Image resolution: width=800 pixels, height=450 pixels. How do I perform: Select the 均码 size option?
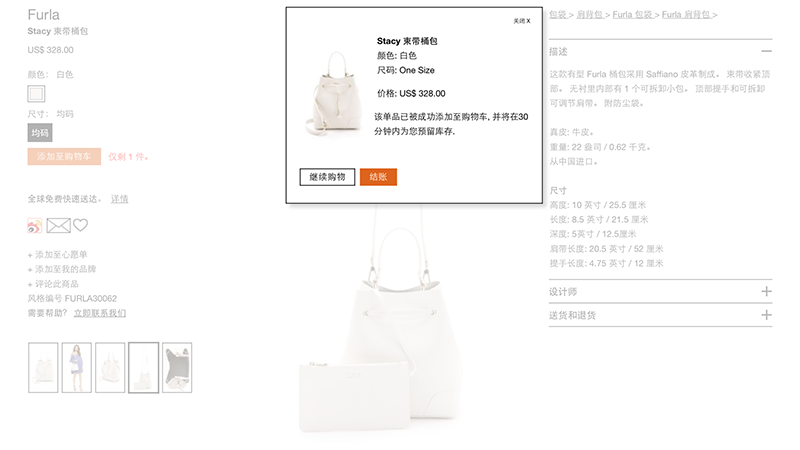coord(40,133)
